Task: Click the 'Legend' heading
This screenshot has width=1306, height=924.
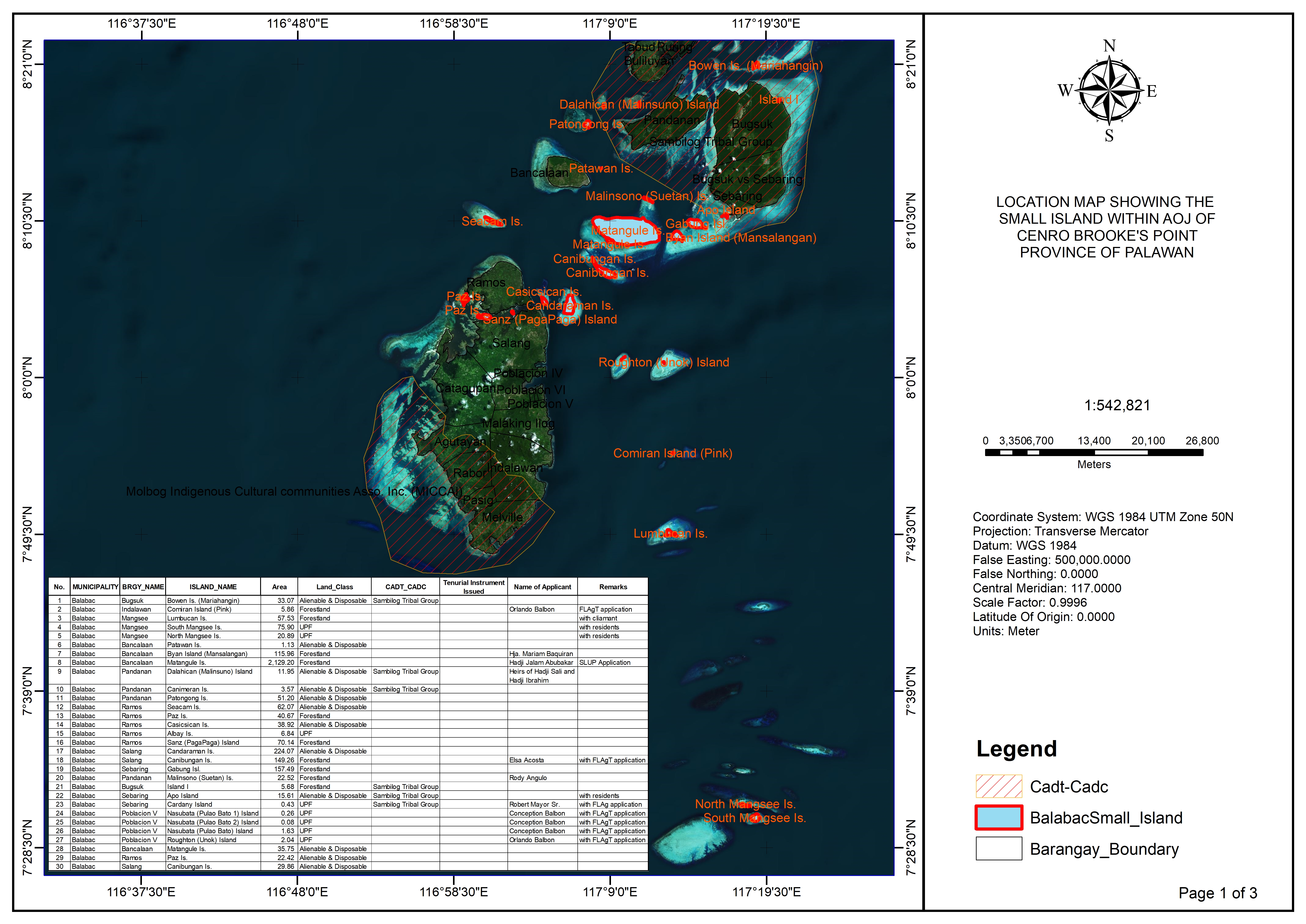Action: 1016,749
